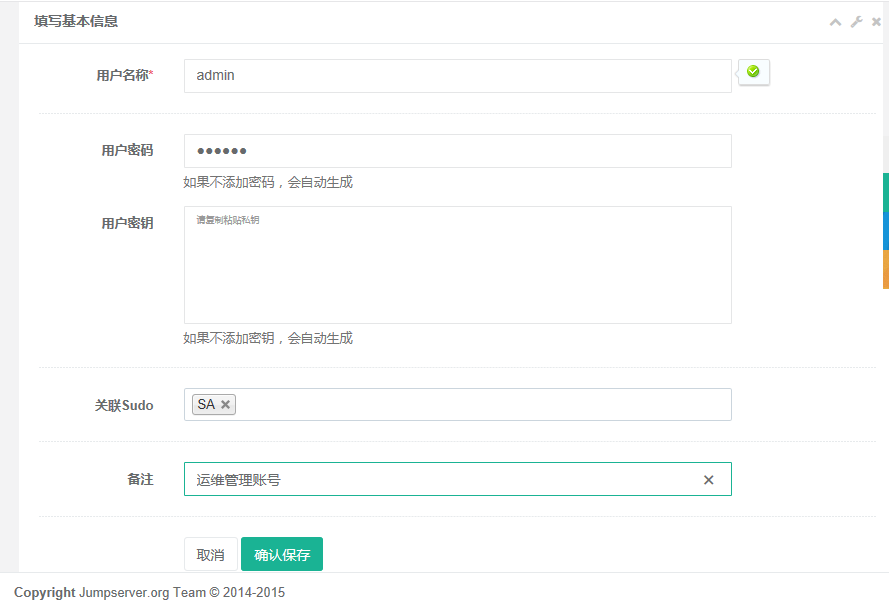Focus the 用户名称 field containing admin
889x602 pixels.
[x=458, y=75]
